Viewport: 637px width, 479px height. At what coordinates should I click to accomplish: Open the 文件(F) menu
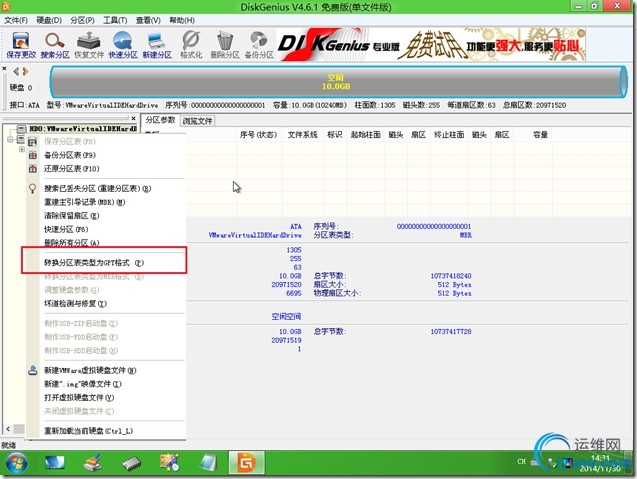[16, 20]
